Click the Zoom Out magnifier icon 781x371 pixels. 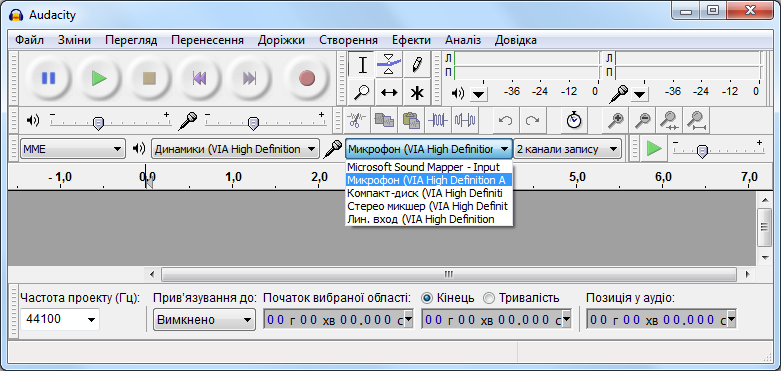(x=643, y=120)
